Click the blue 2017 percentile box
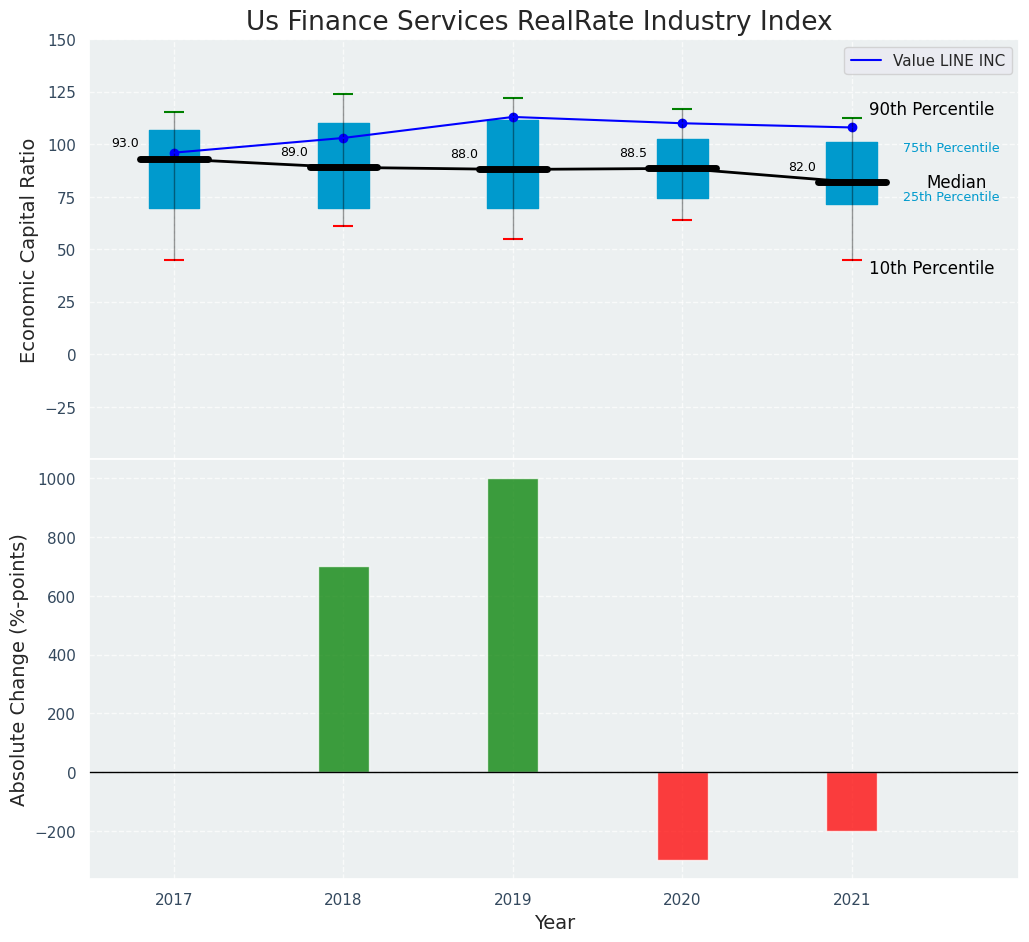The height and width of the screenshot is (942, 1029). [175, 169]
